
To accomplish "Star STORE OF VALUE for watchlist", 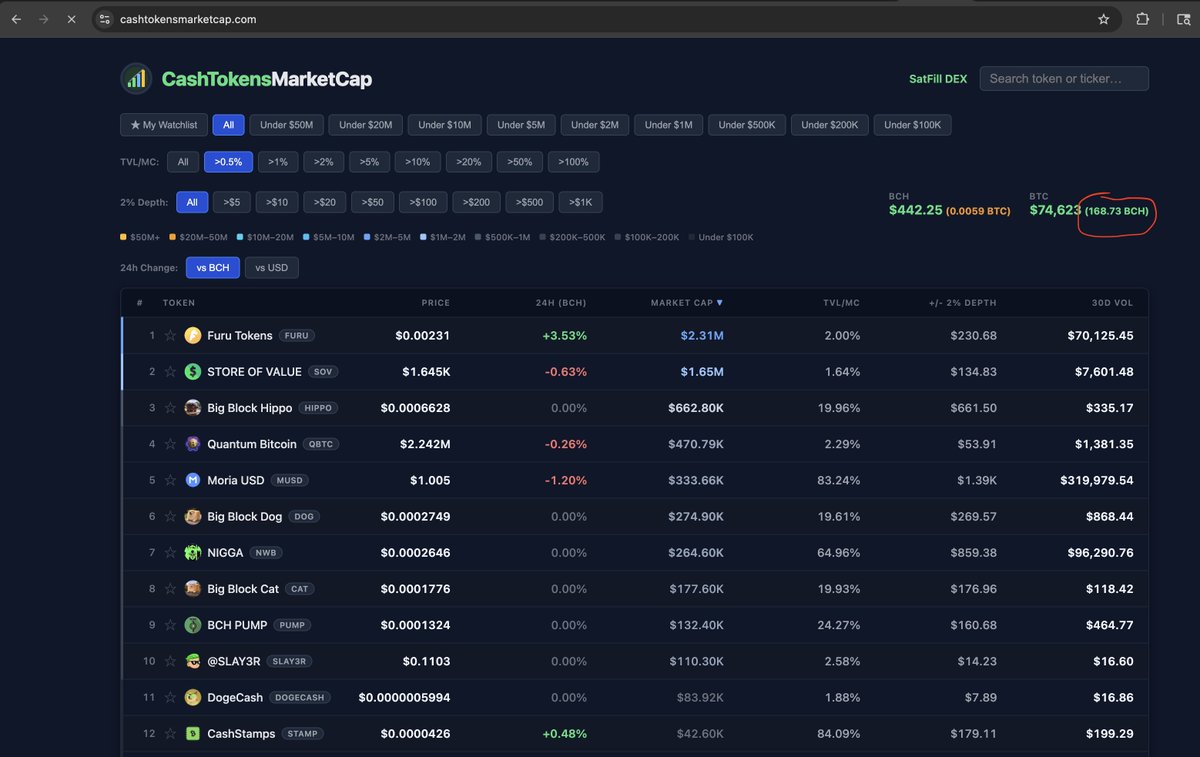I will (x=170, y=372).
